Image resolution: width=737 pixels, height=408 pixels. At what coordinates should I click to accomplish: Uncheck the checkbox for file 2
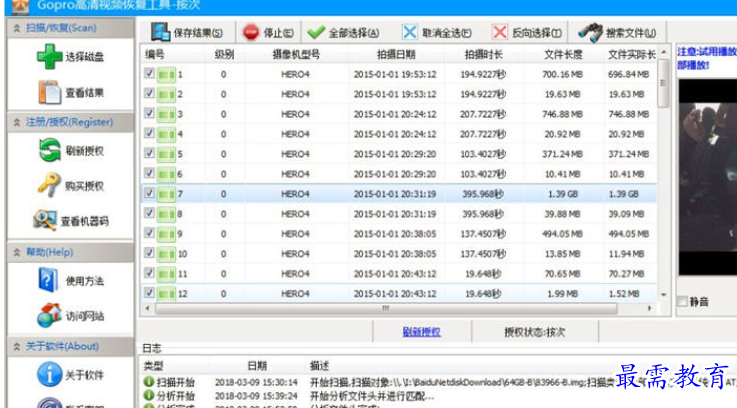149,93
